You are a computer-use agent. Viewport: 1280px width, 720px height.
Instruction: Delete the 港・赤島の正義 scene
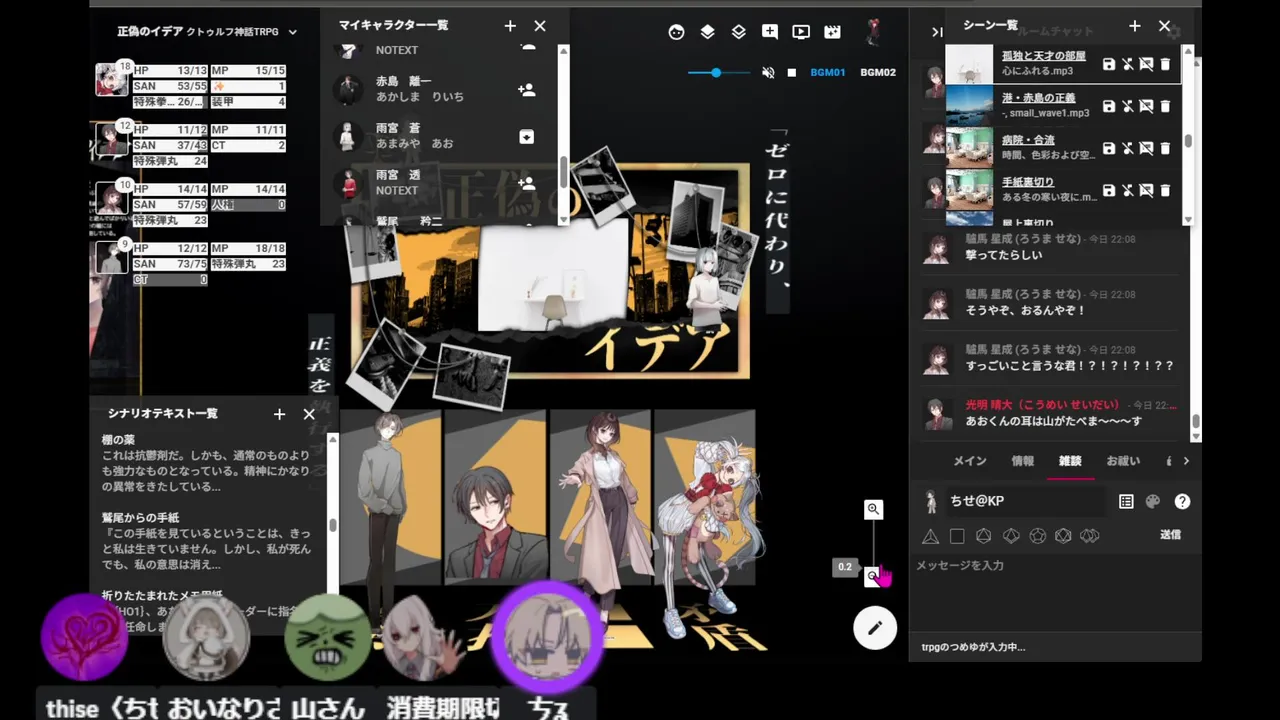(1165, 106)
